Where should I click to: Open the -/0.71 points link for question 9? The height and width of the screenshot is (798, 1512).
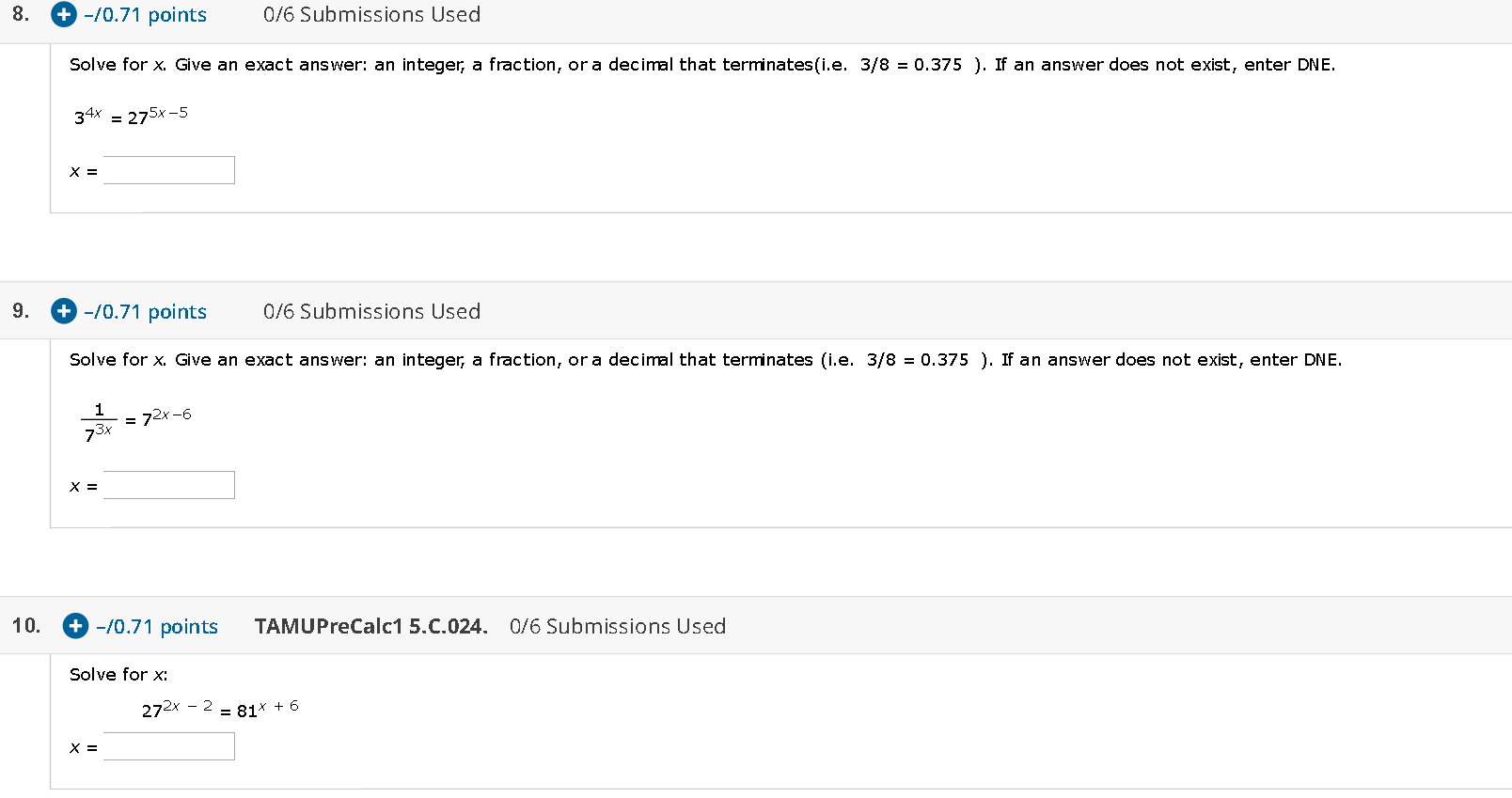click(x=145, y=311)
